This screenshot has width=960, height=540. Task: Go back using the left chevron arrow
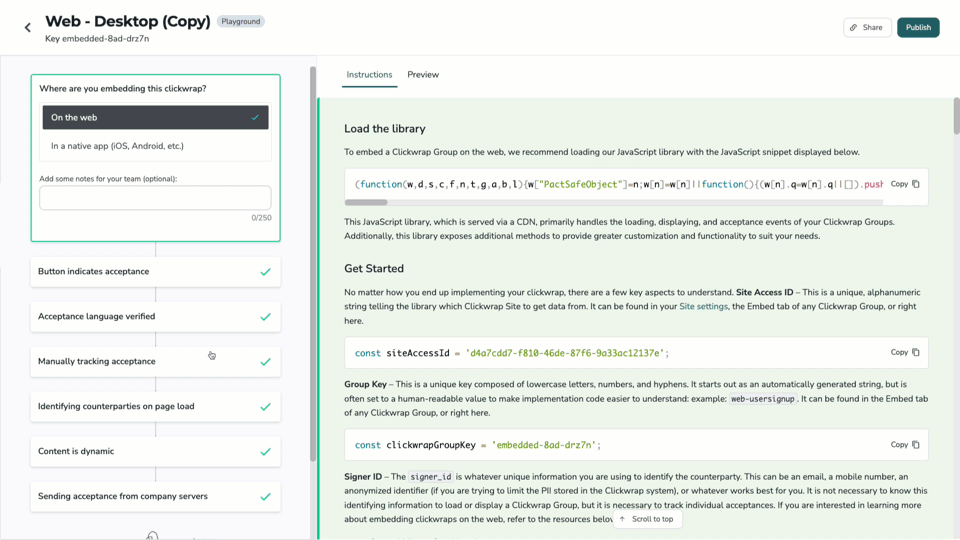pos(28,28)
